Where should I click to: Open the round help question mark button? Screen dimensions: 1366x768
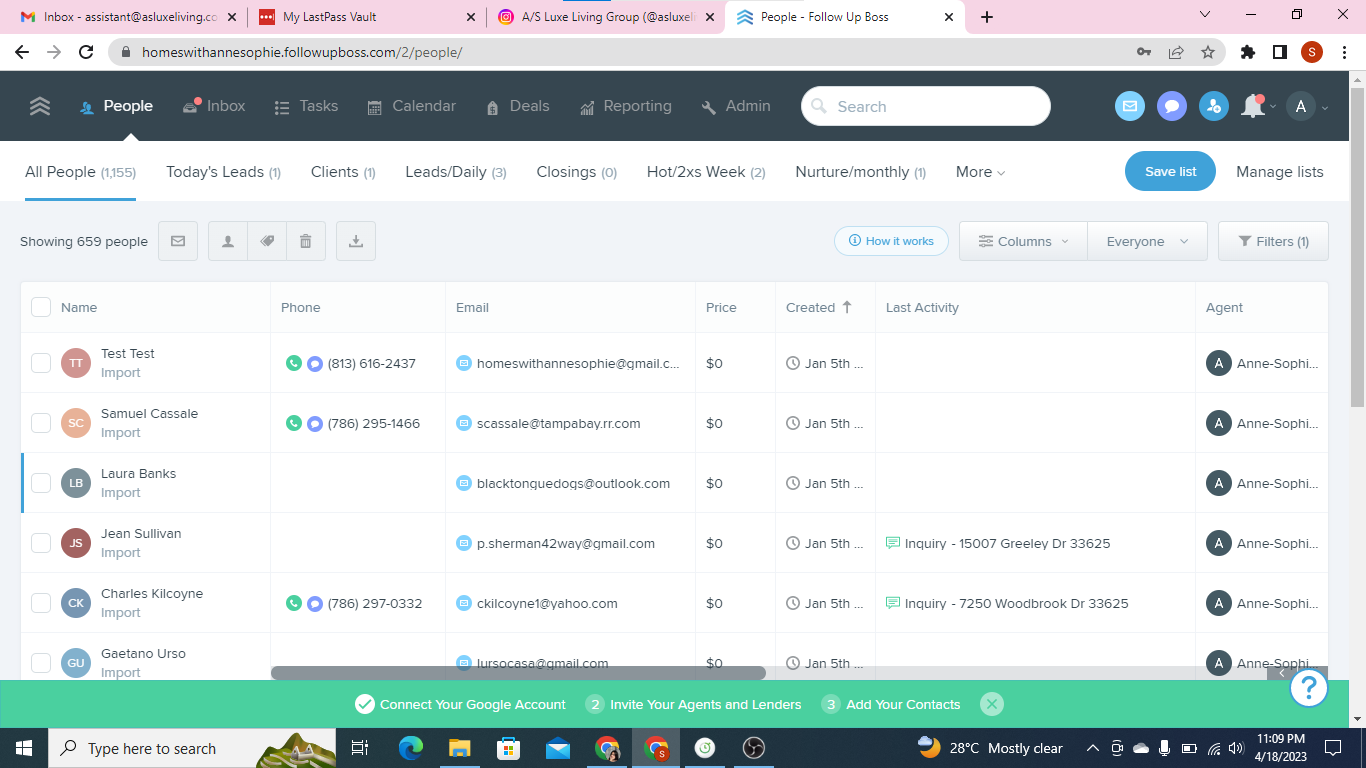[1309, 687]
